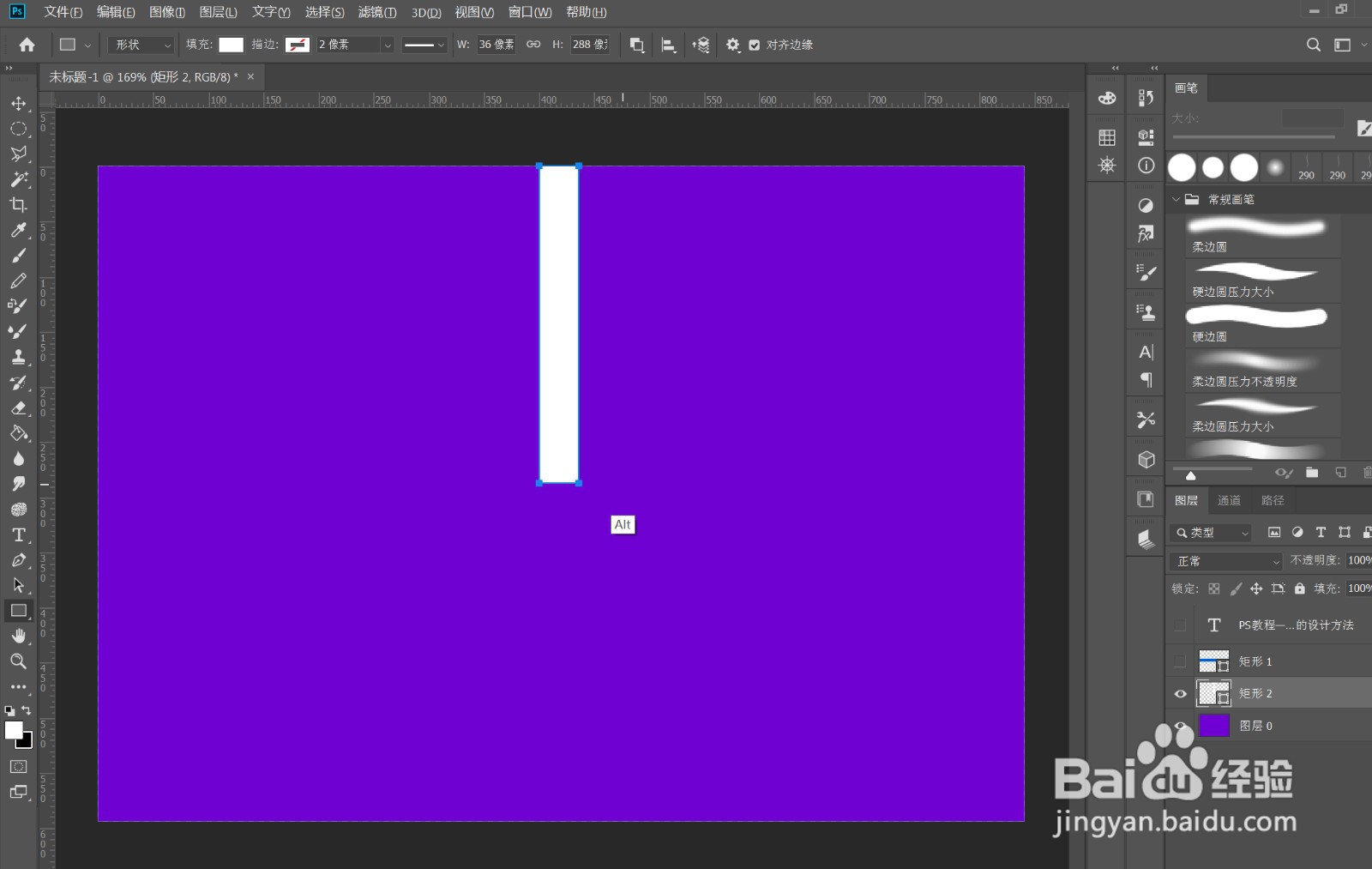Open the Character panel icon
Viewport: 1372px width, 869px height.
(x=1146, y=352)
